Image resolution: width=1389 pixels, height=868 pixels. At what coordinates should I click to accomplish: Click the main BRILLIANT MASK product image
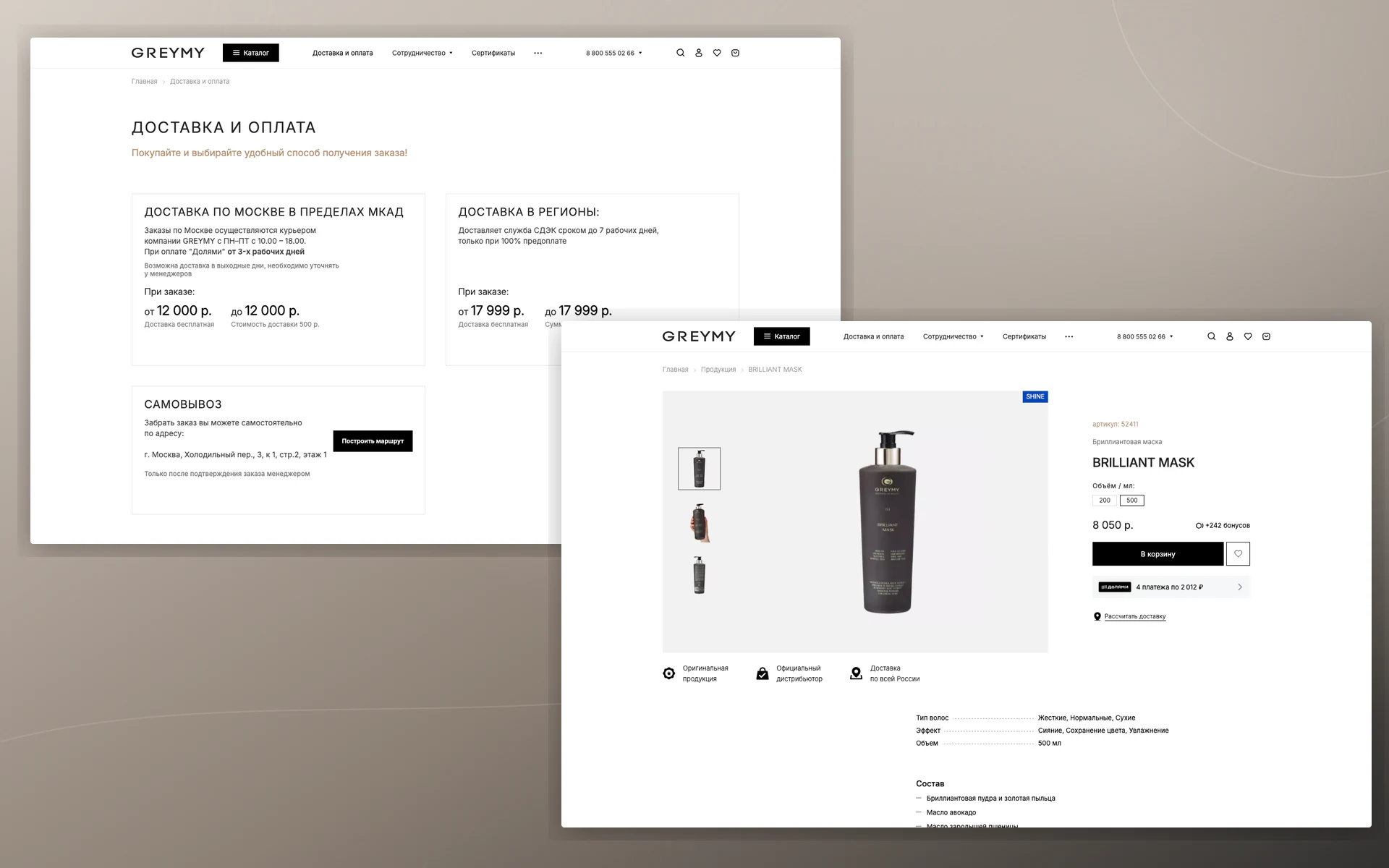click(x=888, y=522)
